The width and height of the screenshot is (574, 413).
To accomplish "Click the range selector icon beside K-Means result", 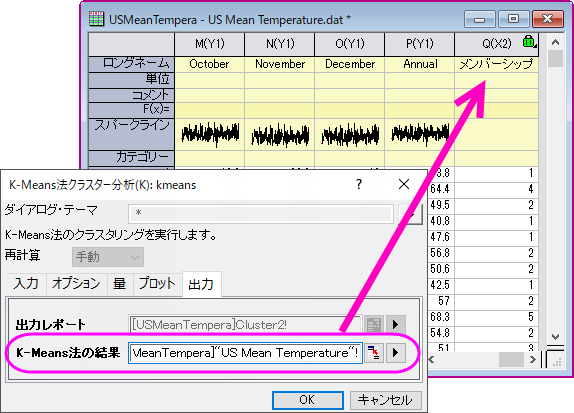I will coord(374,353).
